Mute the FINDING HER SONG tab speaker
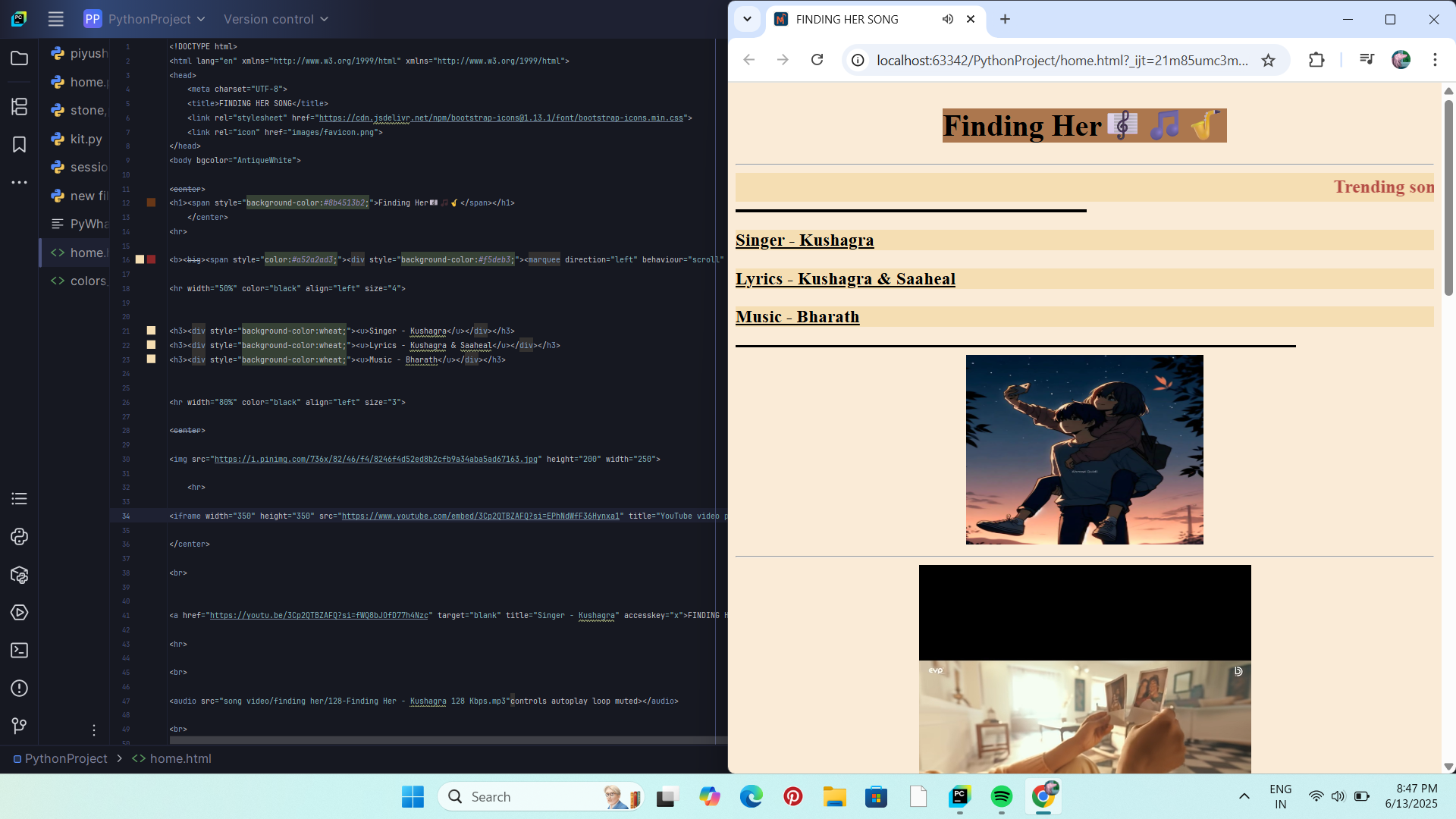Screen dimensions: 1456x819 (x=947, y=19)
